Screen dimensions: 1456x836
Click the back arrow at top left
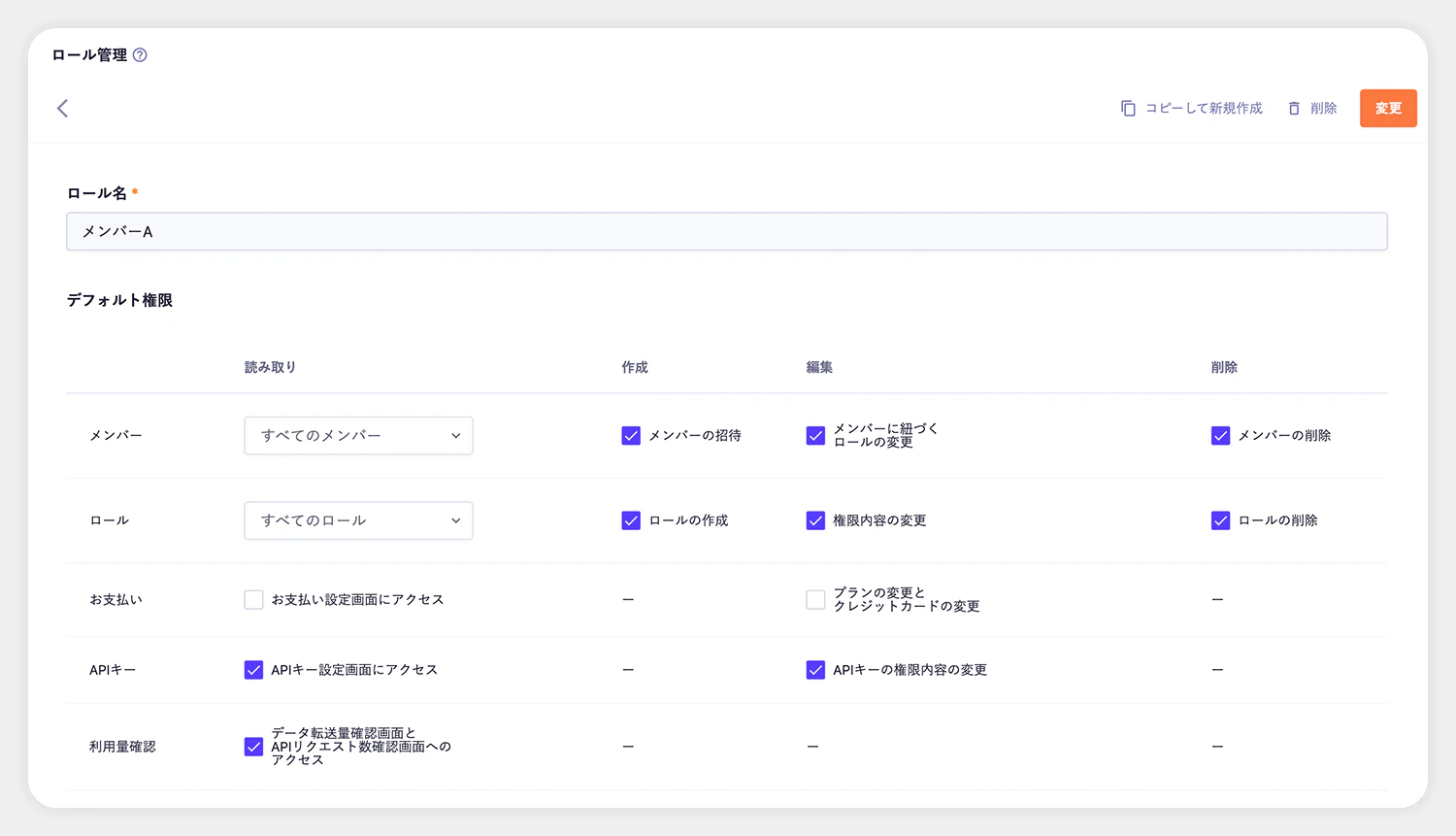pyautogui.click(x=62, y=108)
